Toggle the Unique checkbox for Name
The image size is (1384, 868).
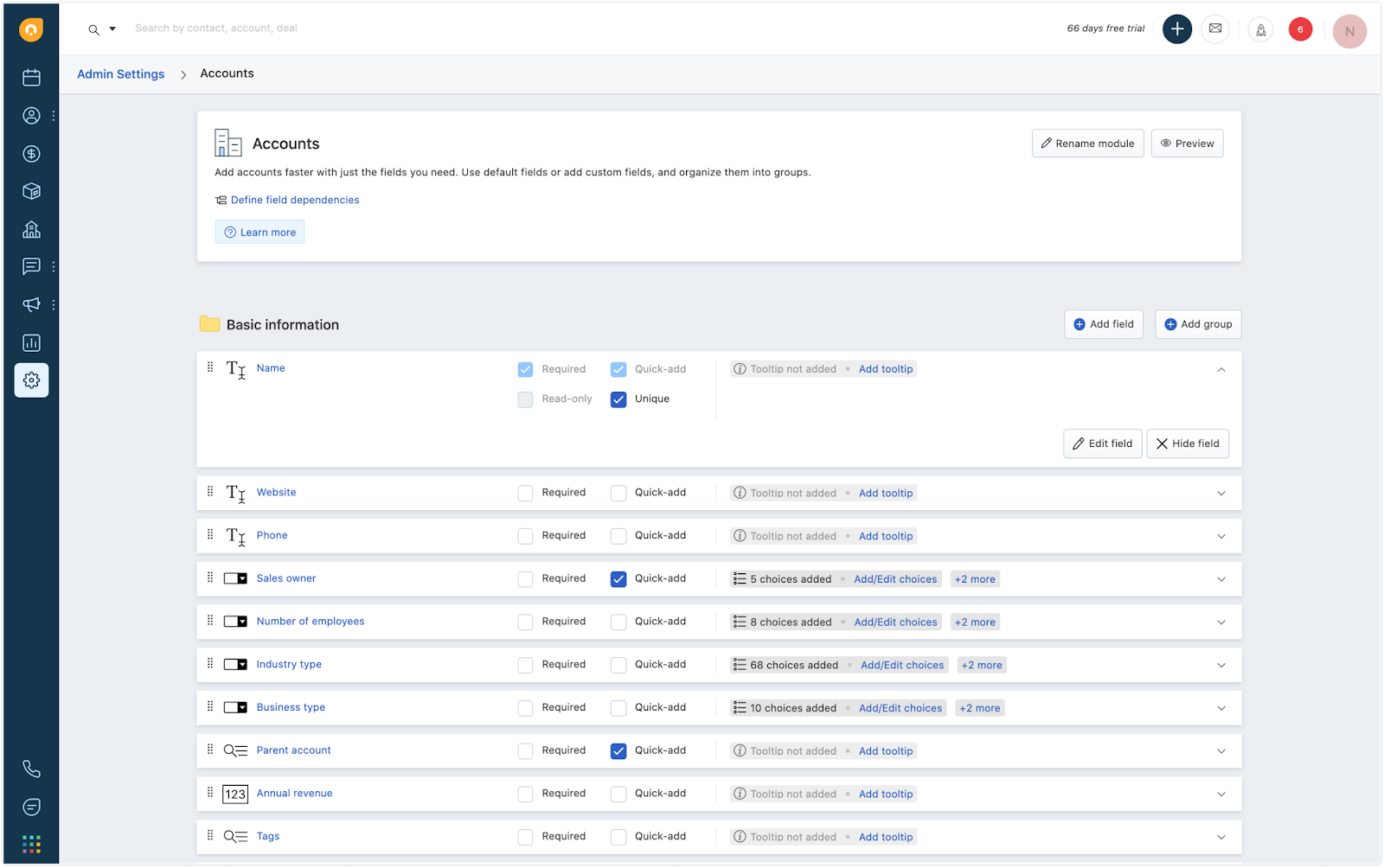pos(618,399)
